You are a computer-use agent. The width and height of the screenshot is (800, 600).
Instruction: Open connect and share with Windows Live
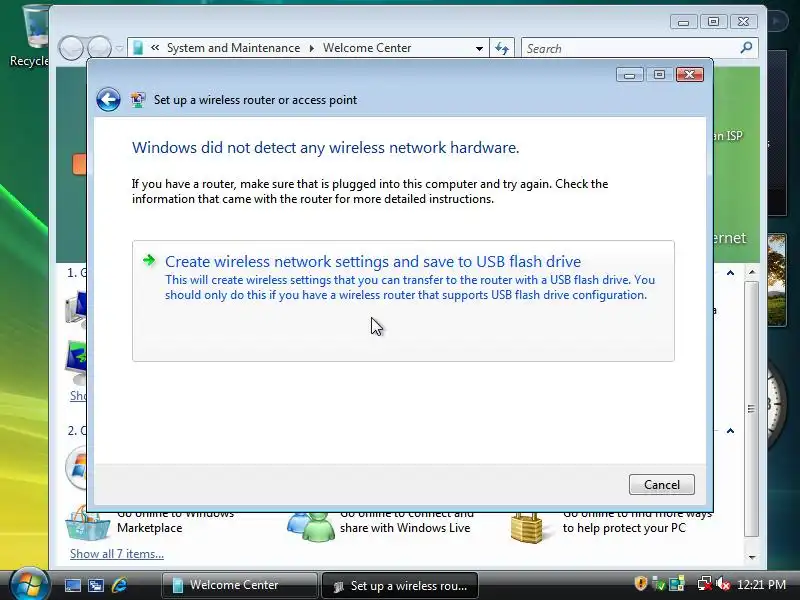[407, 520]
